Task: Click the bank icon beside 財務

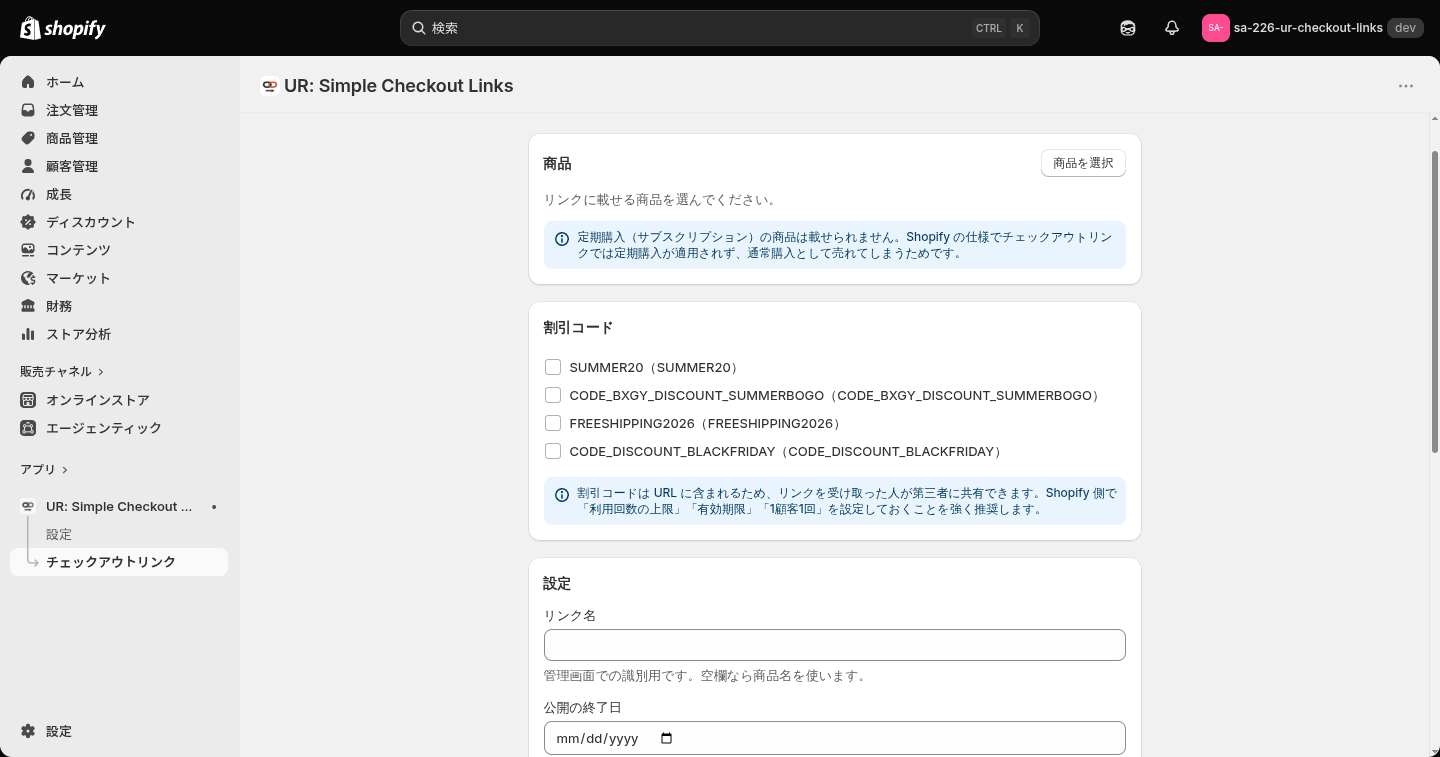Action: pos(28,306)
